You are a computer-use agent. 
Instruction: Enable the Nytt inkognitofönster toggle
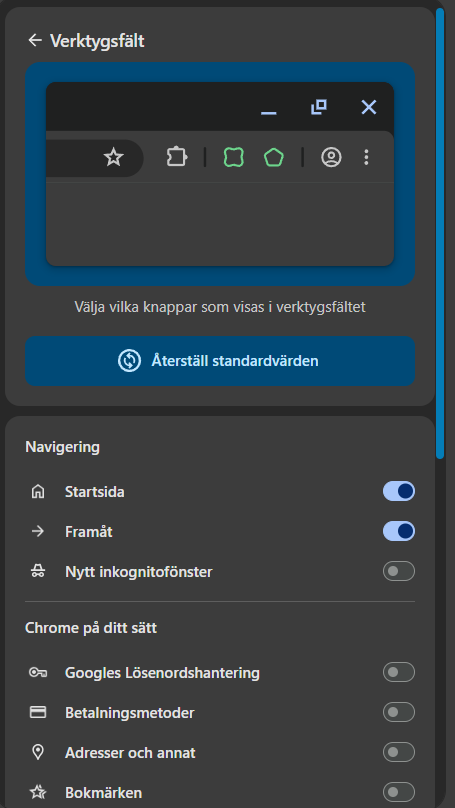(398, 571)
